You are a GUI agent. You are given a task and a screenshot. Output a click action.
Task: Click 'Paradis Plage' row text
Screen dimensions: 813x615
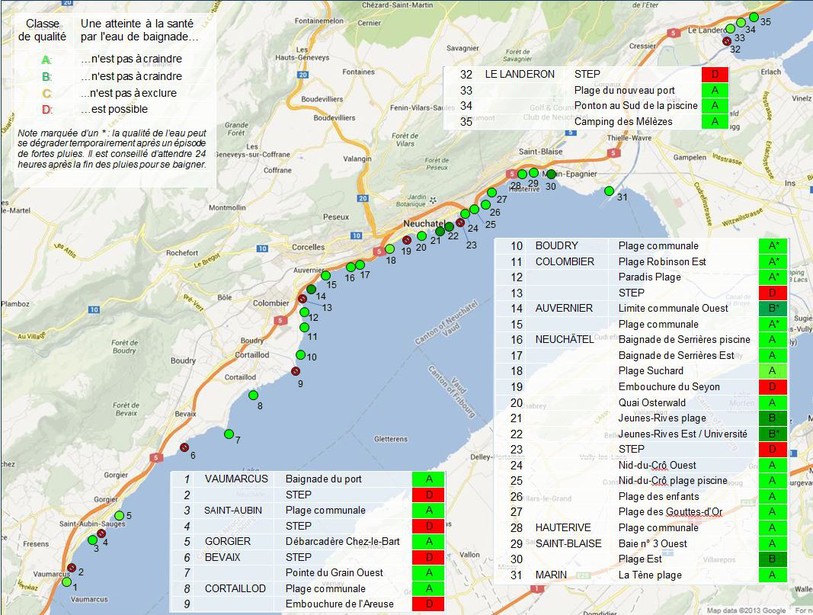(650, 277)
